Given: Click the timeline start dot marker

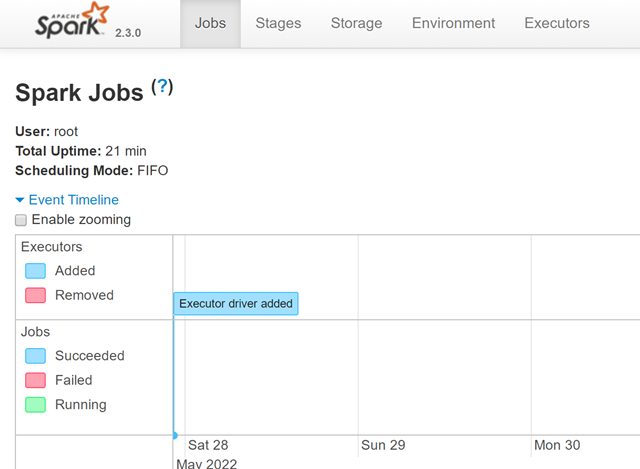Looking at the screenshot, I should coord(175,435).
